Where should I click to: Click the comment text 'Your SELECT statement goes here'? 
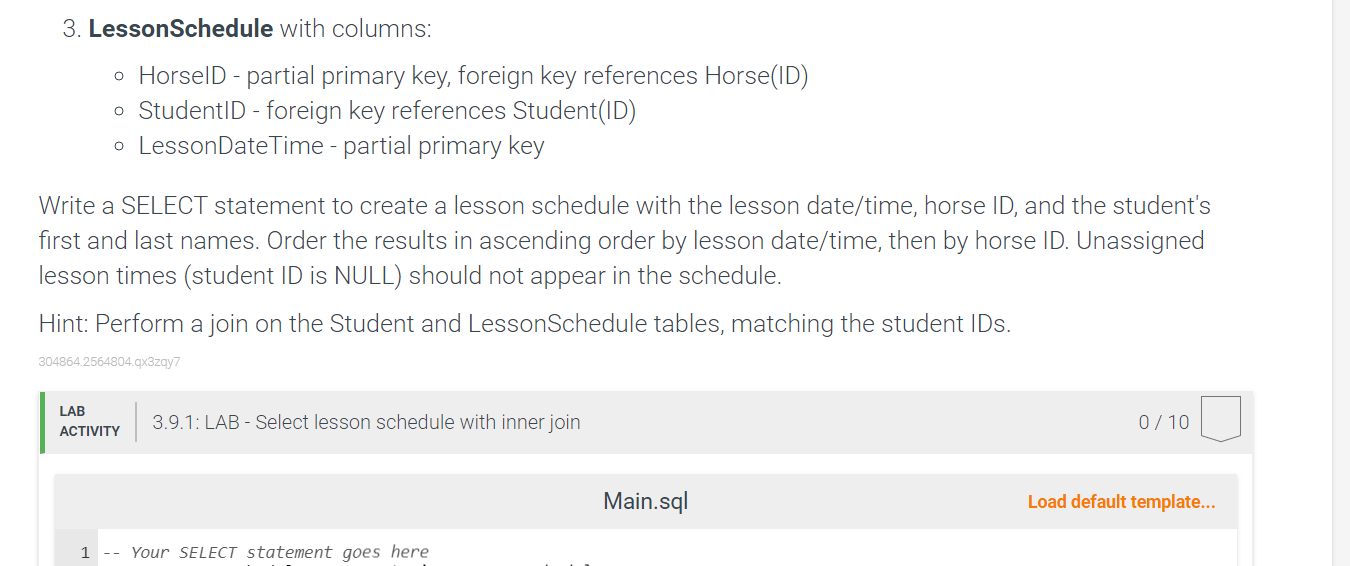pos(279,552)
